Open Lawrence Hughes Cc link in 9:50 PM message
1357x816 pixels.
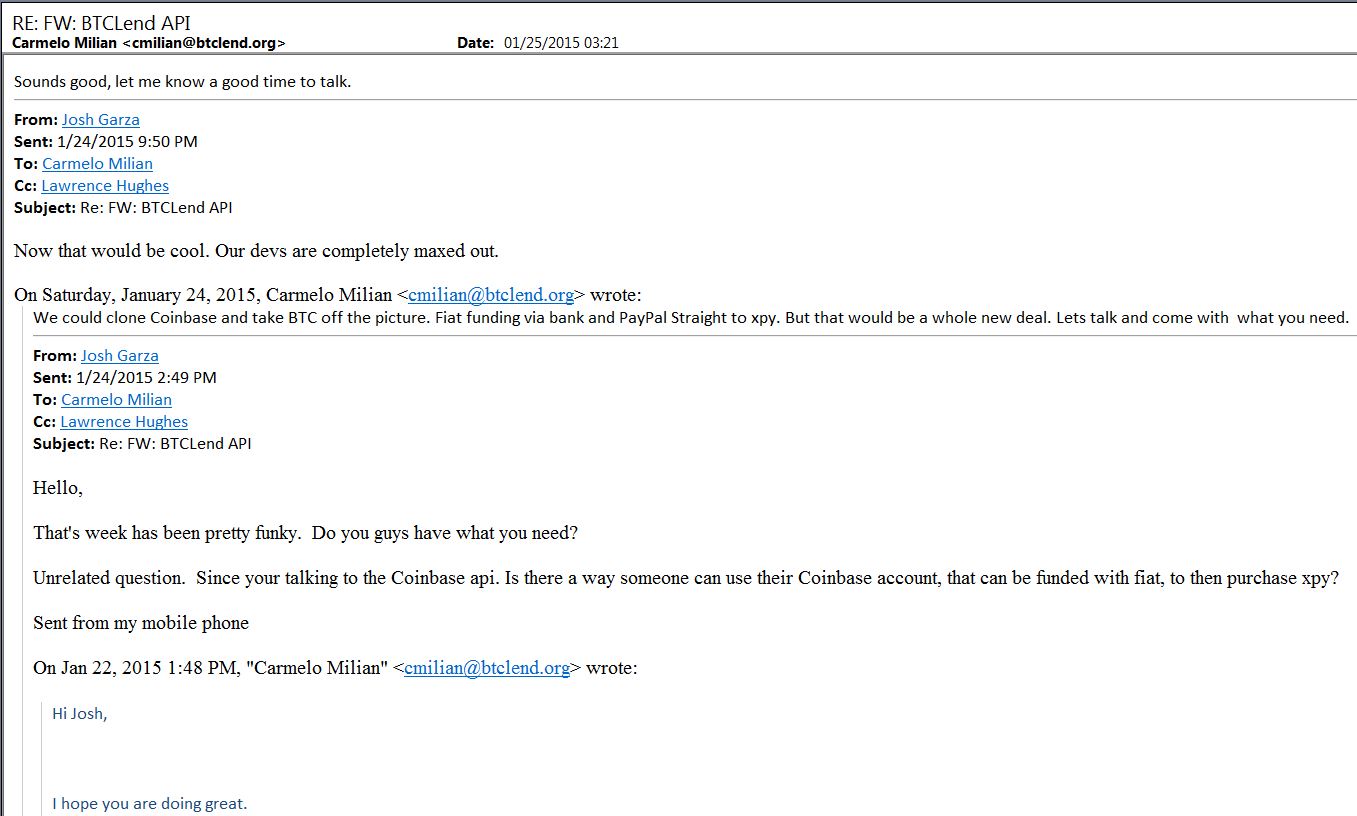coord(105,186)
